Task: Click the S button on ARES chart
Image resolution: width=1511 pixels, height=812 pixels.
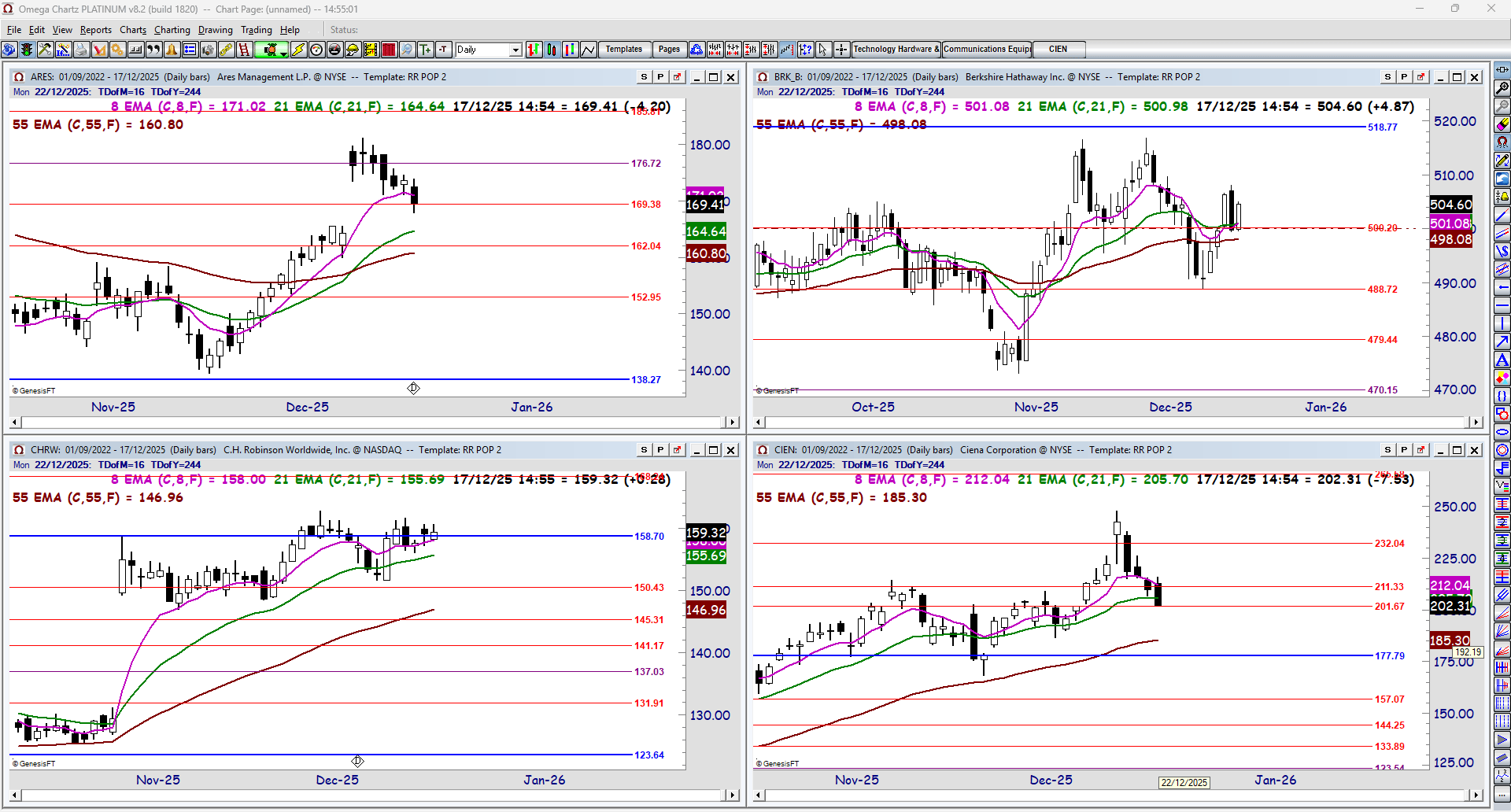Action: pos(644,77)
